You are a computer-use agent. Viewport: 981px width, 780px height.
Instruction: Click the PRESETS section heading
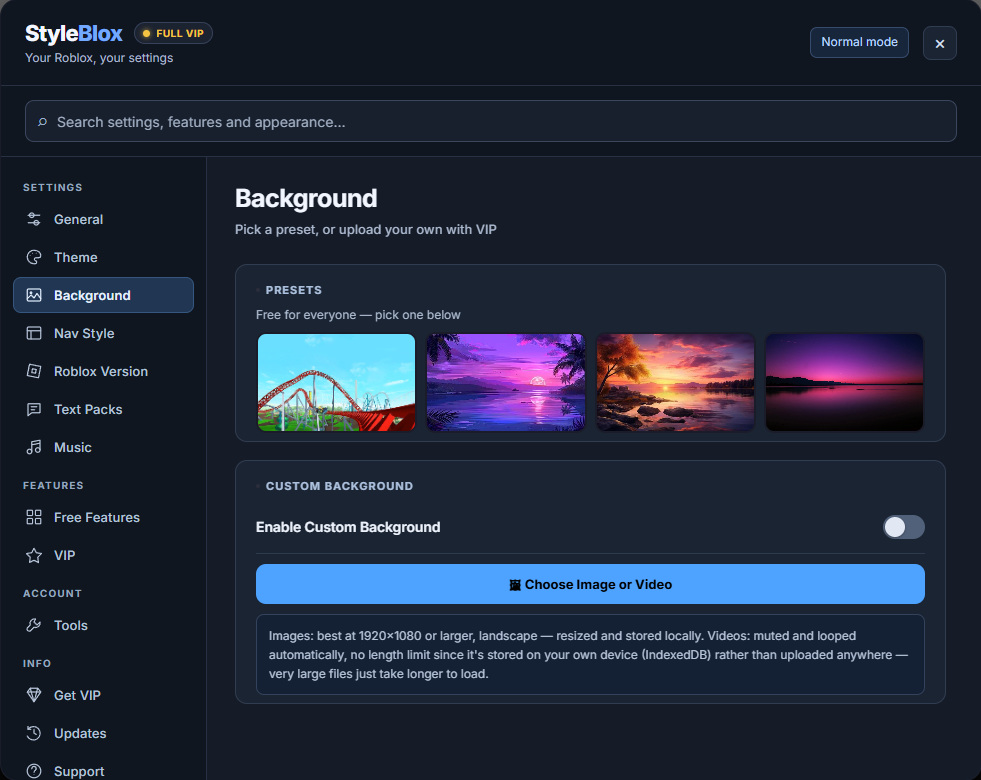point(293,290)
